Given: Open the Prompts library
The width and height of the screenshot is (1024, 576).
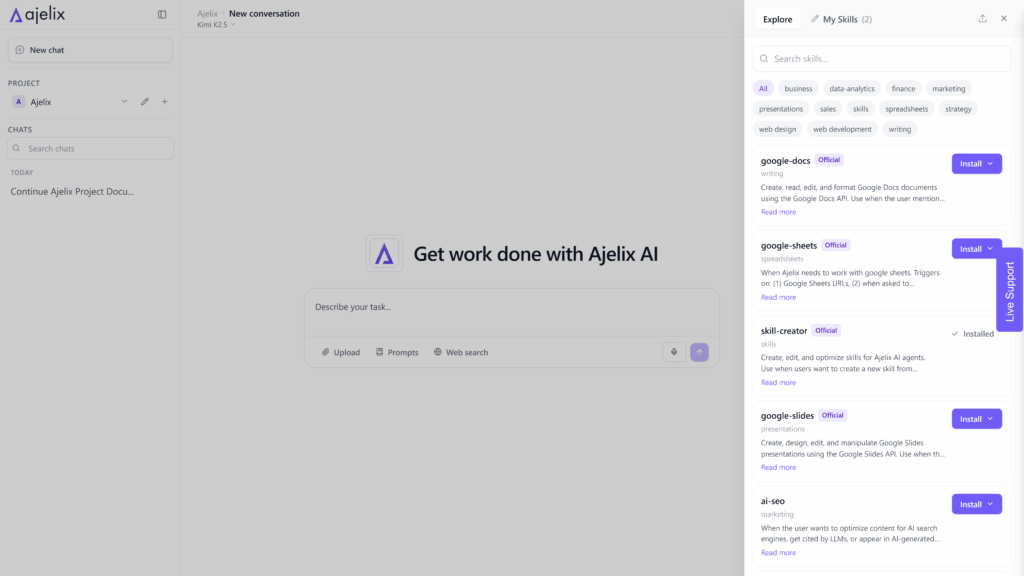Looking at the screenshot, I should pyautogui.click(x=396, y=352).
